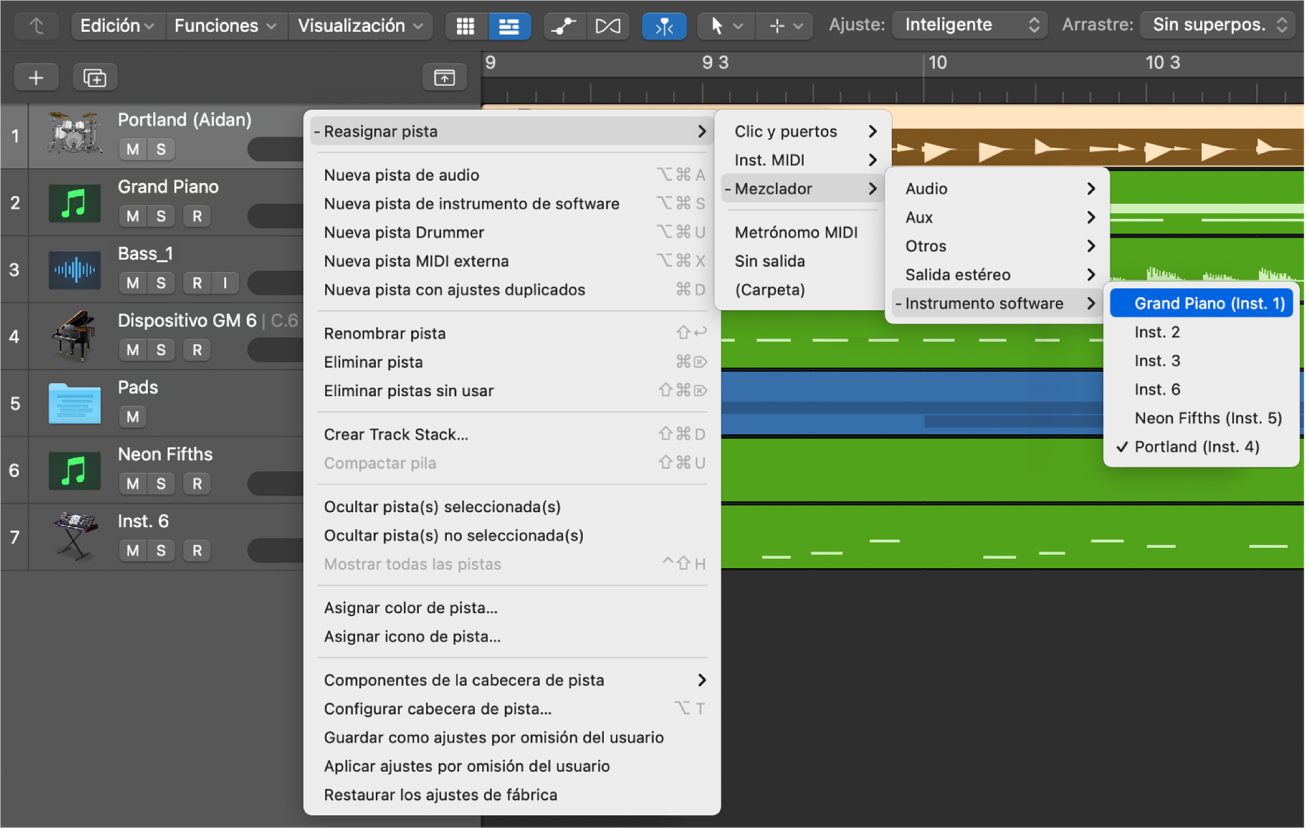Viewport: 1309px width, 830px height.
Task: Mute the Portland (Aidan) track
Action: click(133, 150)
